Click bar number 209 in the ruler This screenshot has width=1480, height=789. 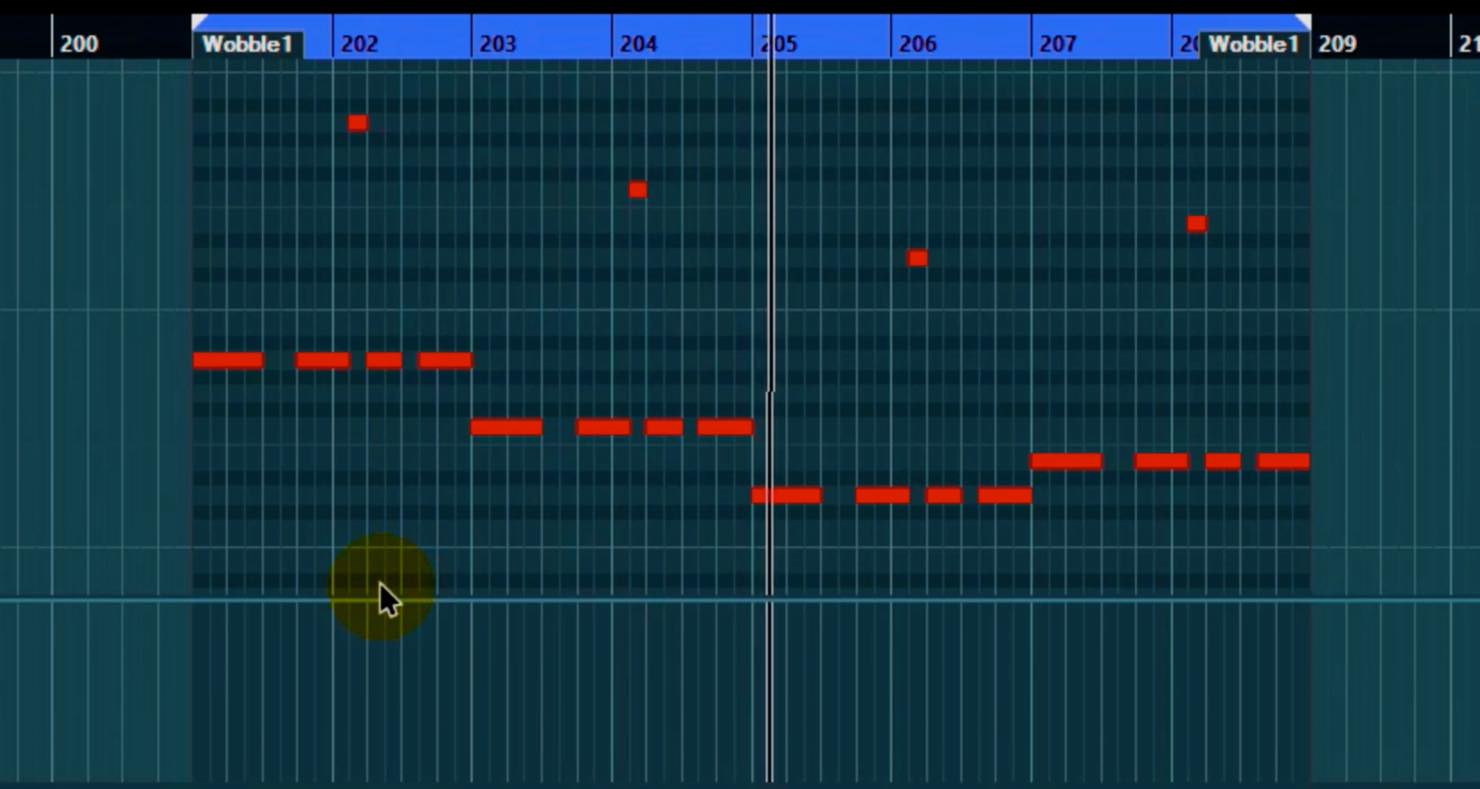tap(1337, 44)
